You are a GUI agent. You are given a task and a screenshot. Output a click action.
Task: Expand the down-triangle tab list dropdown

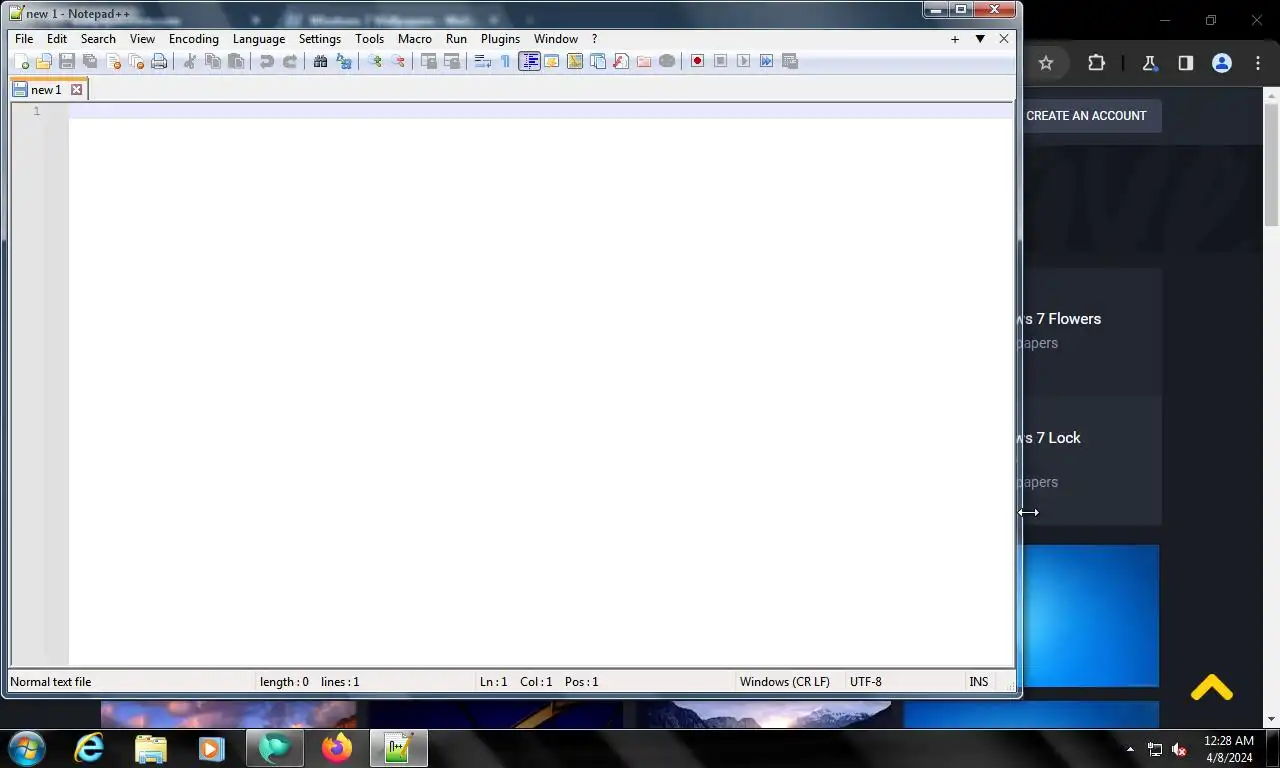pyautogui.click(x=980, y=39)
